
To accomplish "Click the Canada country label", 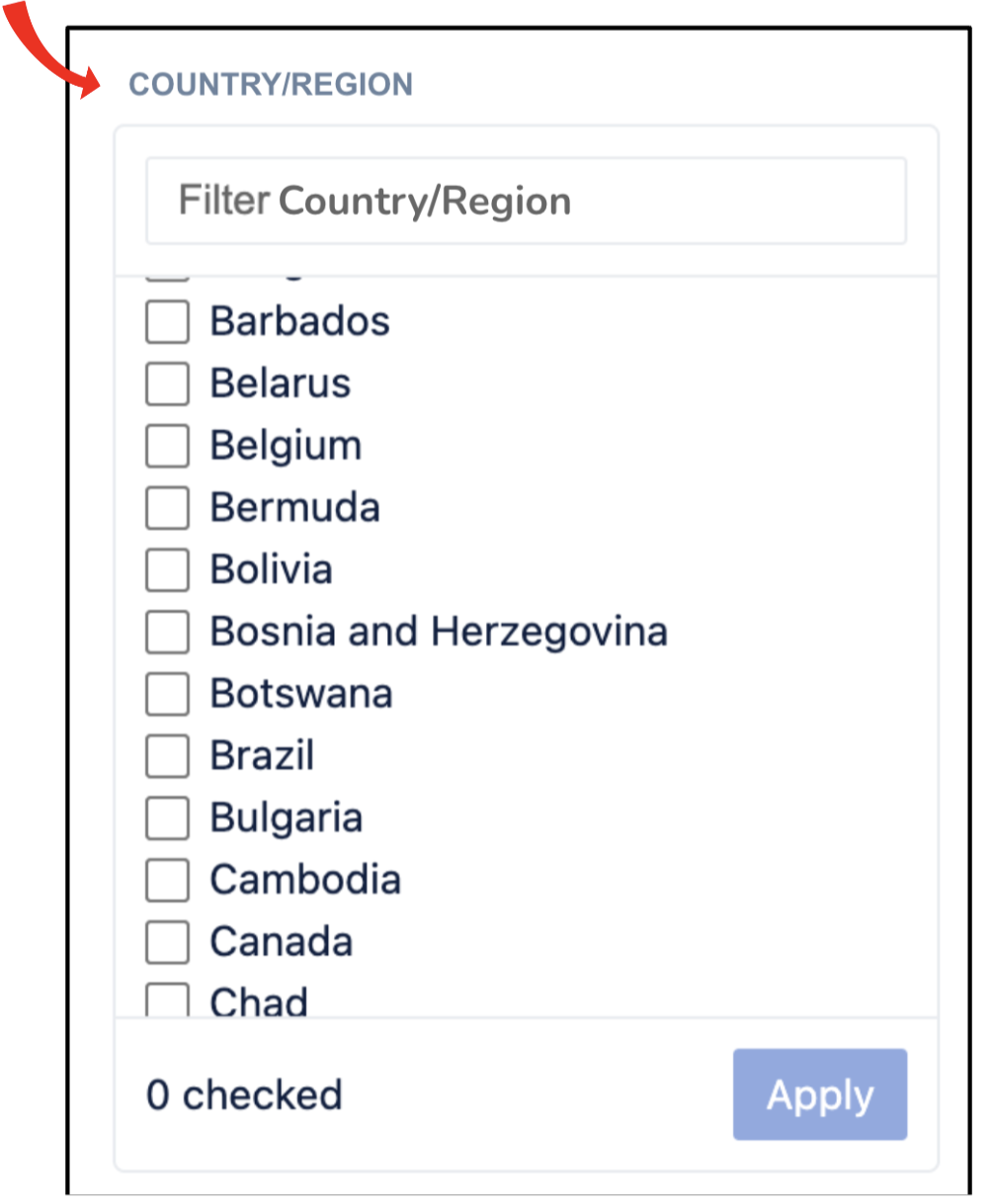I will (x=281, y=943).
